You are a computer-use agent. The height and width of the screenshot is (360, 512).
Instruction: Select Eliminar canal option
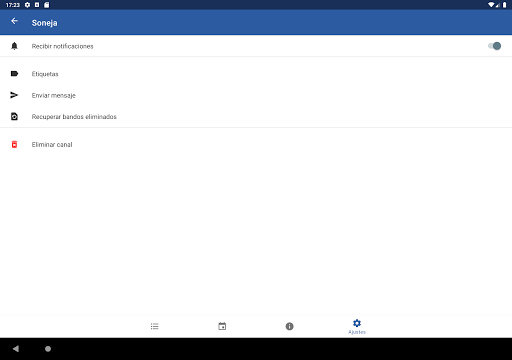[x=256, y=145]
